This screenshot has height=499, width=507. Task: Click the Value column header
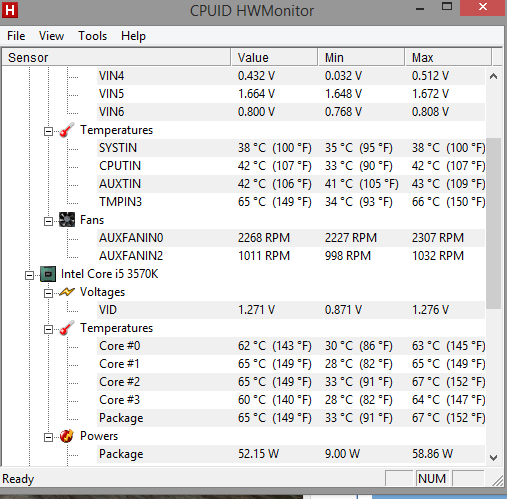click(274, 57)
